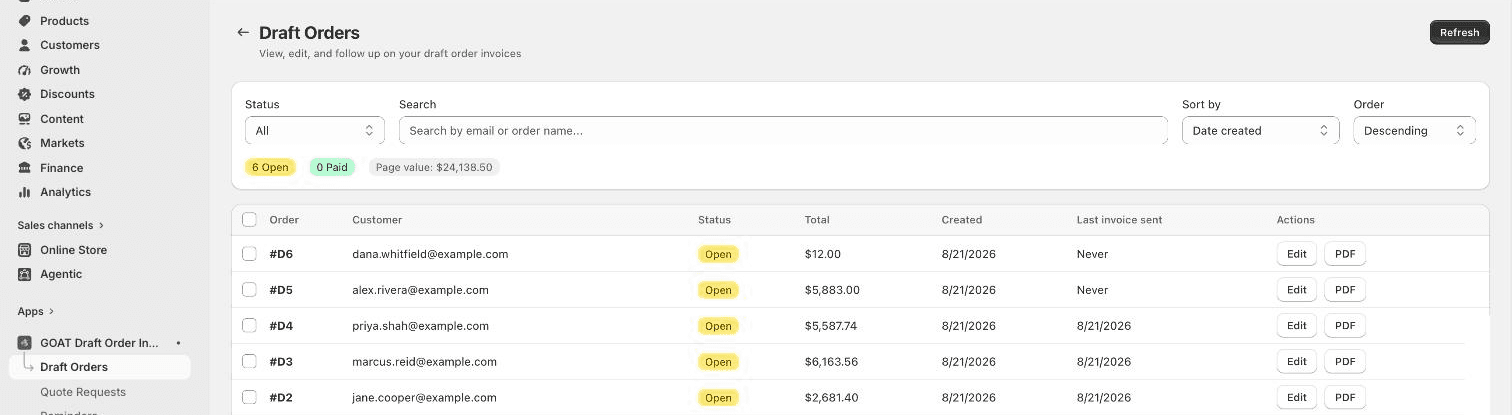The width and height of the screenshot is (1512, 415).
Task: Click the GOAT Draft Order app icon
Action: 25,343
